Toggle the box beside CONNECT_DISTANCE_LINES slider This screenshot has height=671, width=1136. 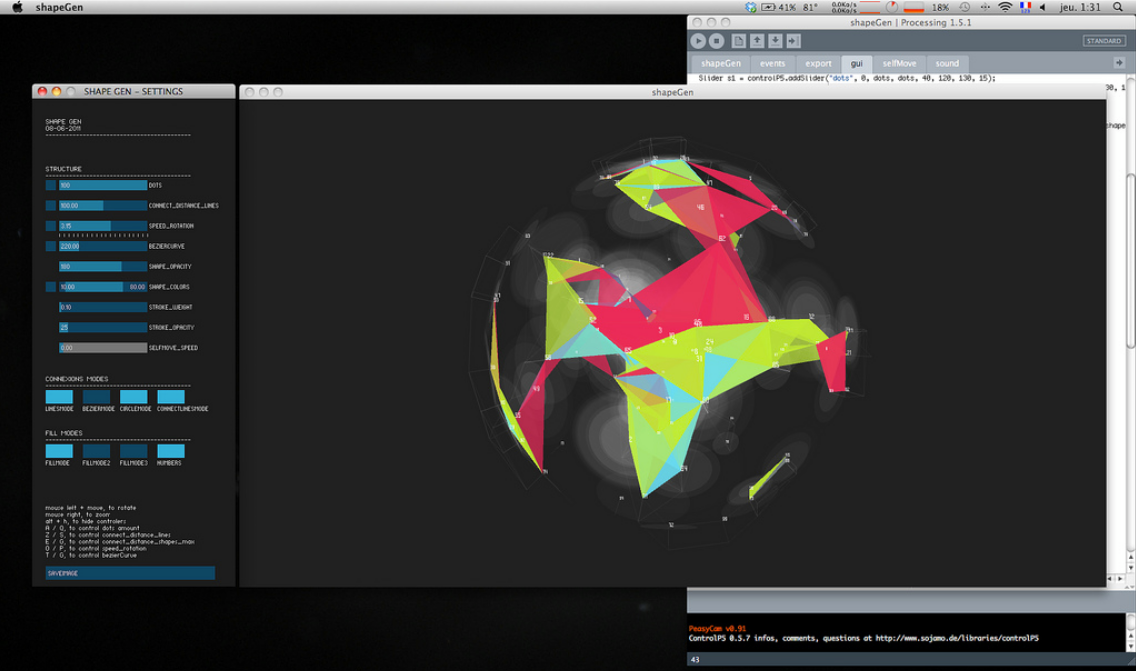coord(51,206)
